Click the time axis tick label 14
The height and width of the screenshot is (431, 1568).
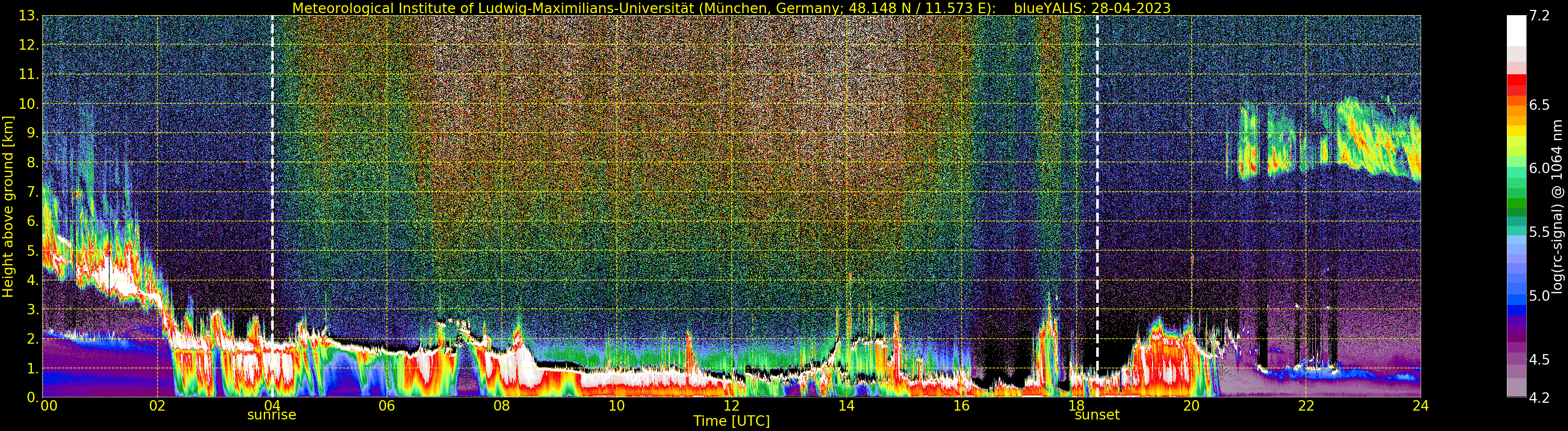point(846,406)
